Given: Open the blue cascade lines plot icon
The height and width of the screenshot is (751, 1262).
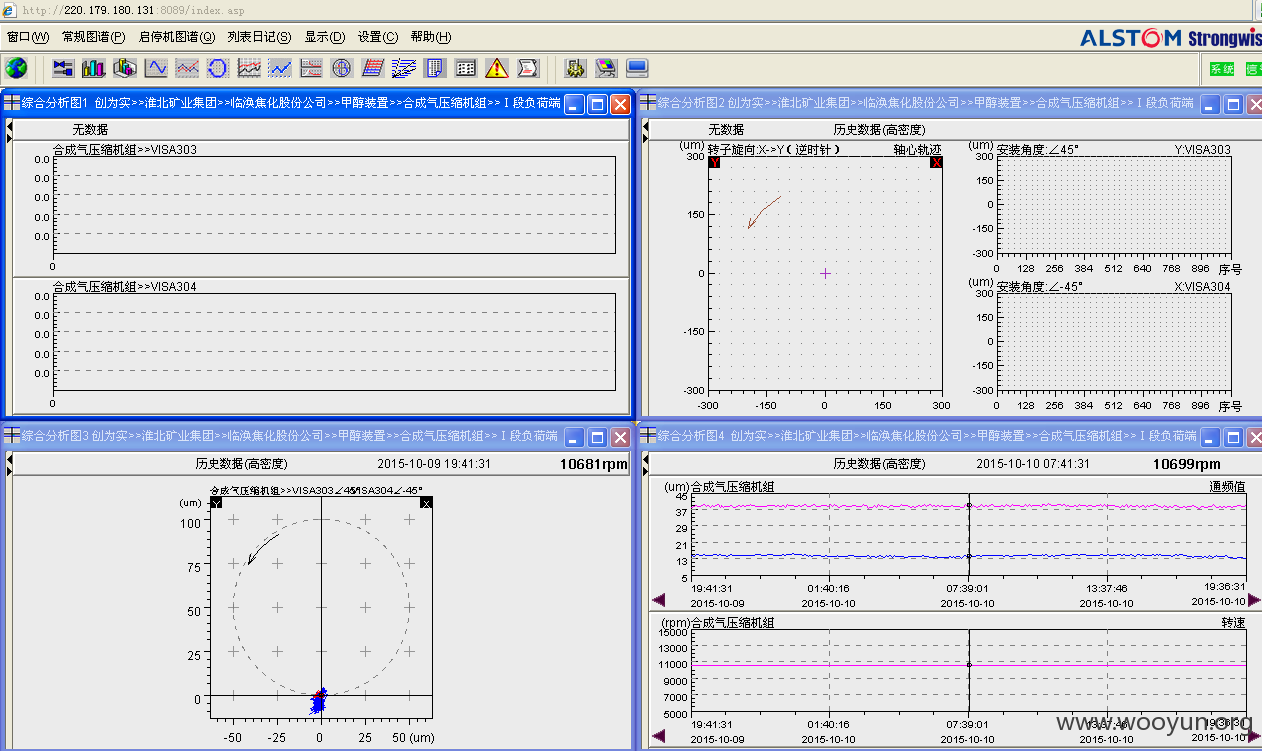Looking at the screenshot, I should (x=404, y=68).
